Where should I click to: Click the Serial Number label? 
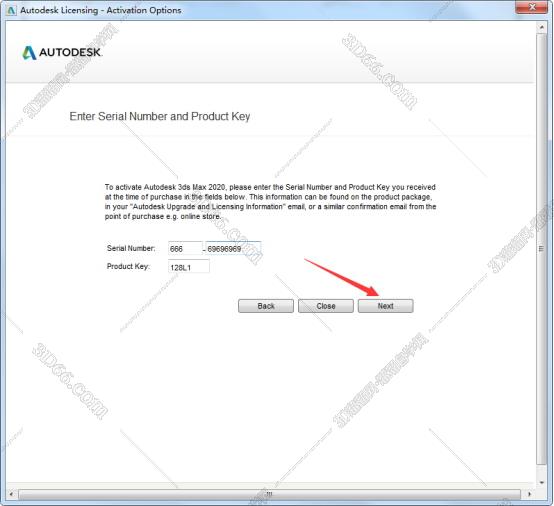(x=131, y=248)
